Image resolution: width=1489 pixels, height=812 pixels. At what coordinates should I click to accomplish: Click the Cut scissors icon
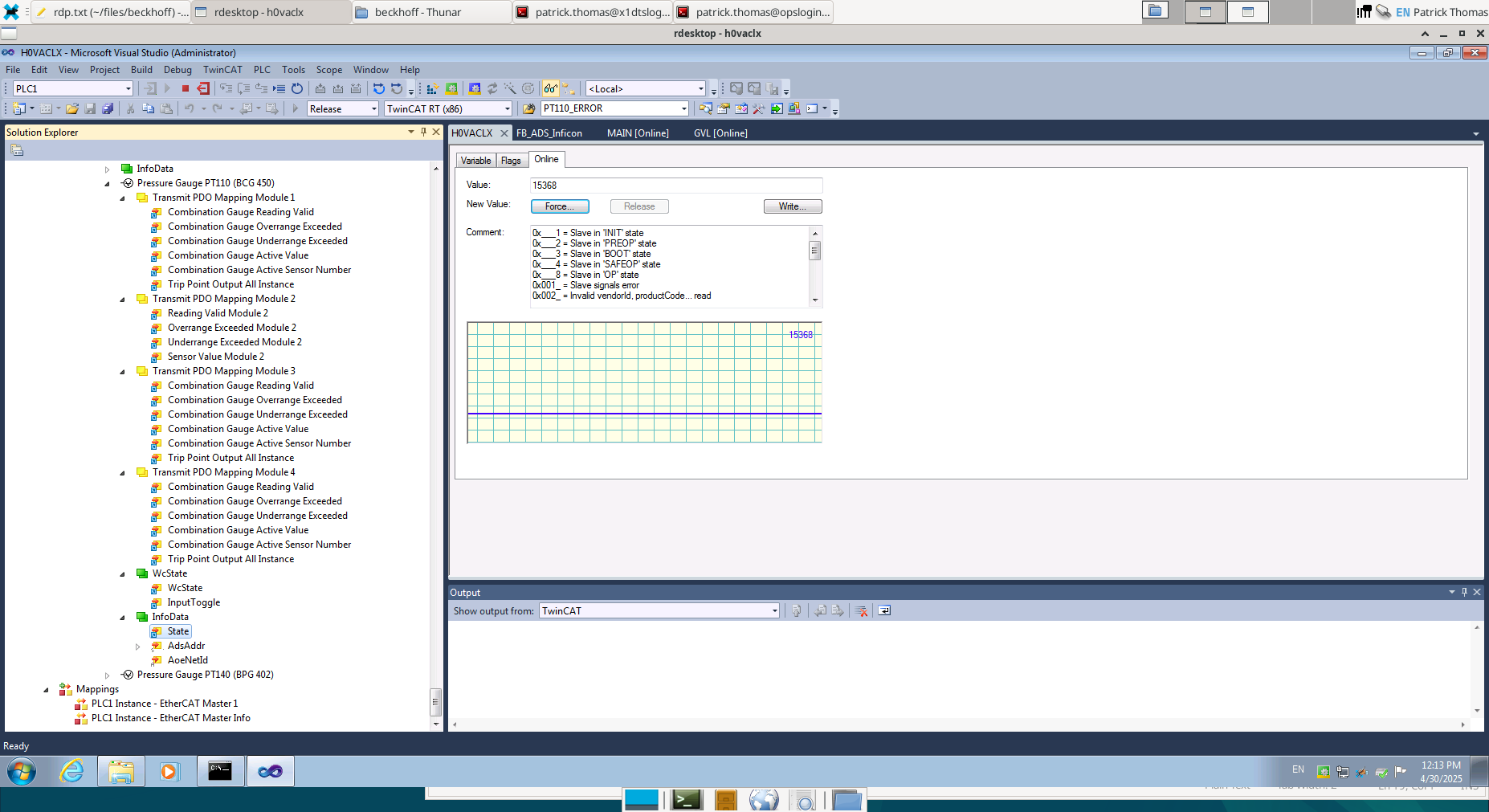click(130, 109)
